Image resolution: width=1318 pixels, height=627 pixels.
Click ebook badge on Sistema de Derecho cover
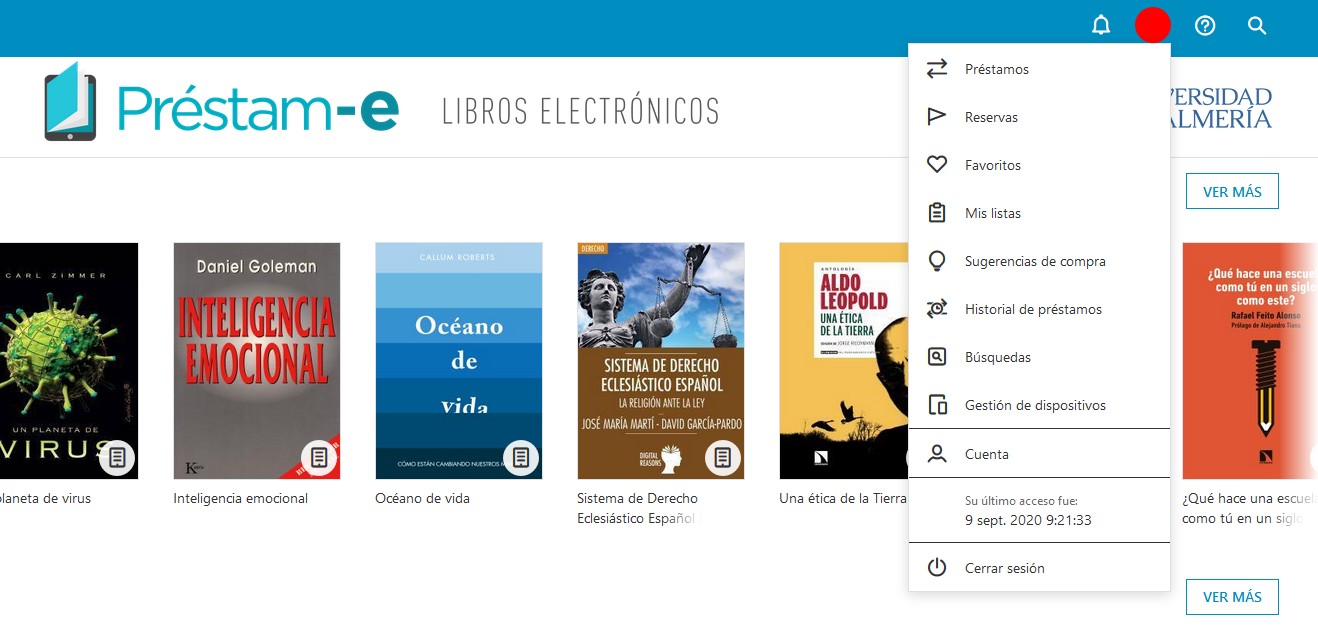click(723, 457)
